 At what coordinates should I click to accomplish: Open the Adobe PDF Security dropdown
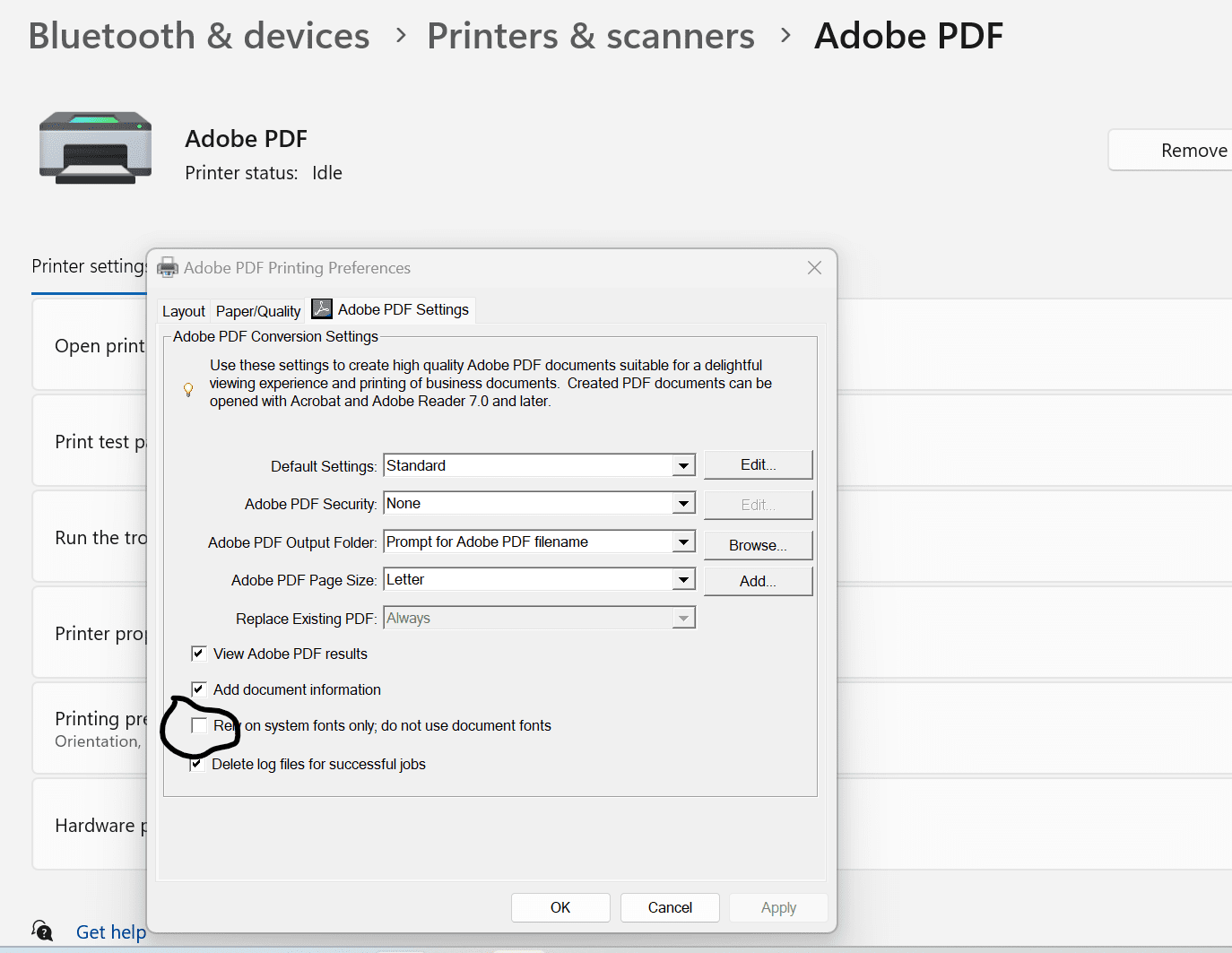[683, 504]
